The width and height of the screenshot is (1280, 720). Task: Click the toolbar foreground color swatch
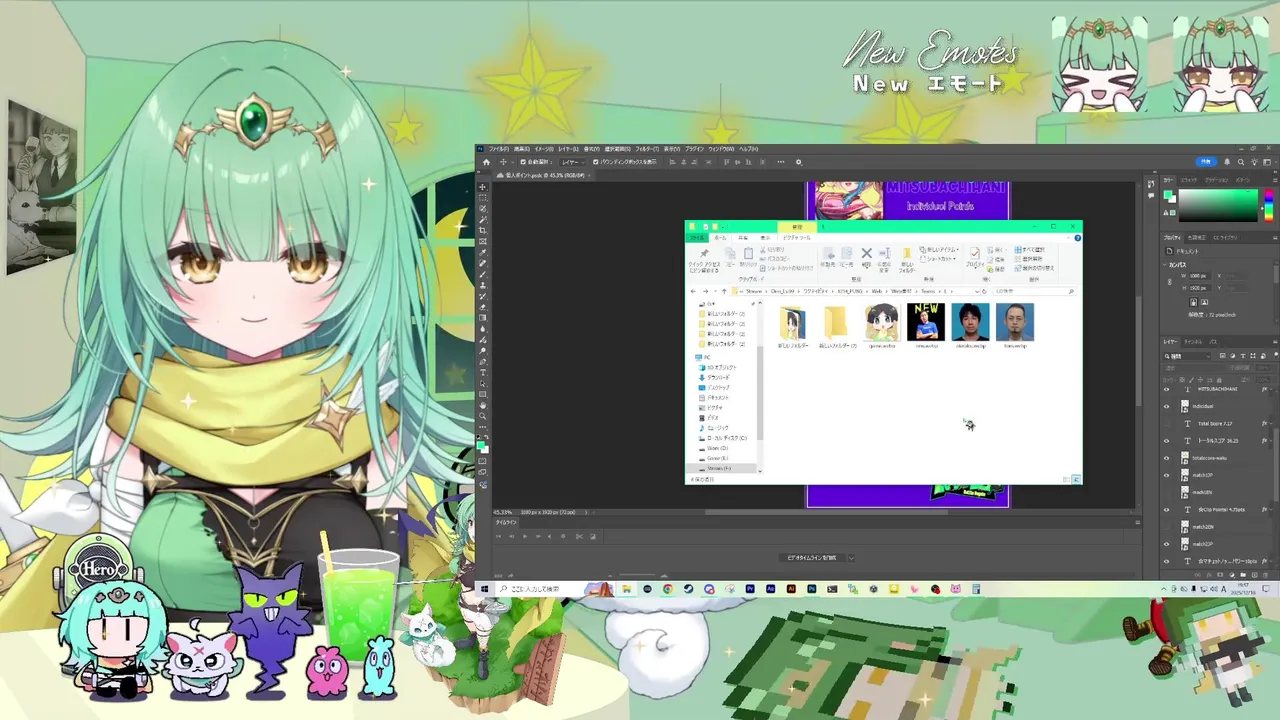click(481, 445)
